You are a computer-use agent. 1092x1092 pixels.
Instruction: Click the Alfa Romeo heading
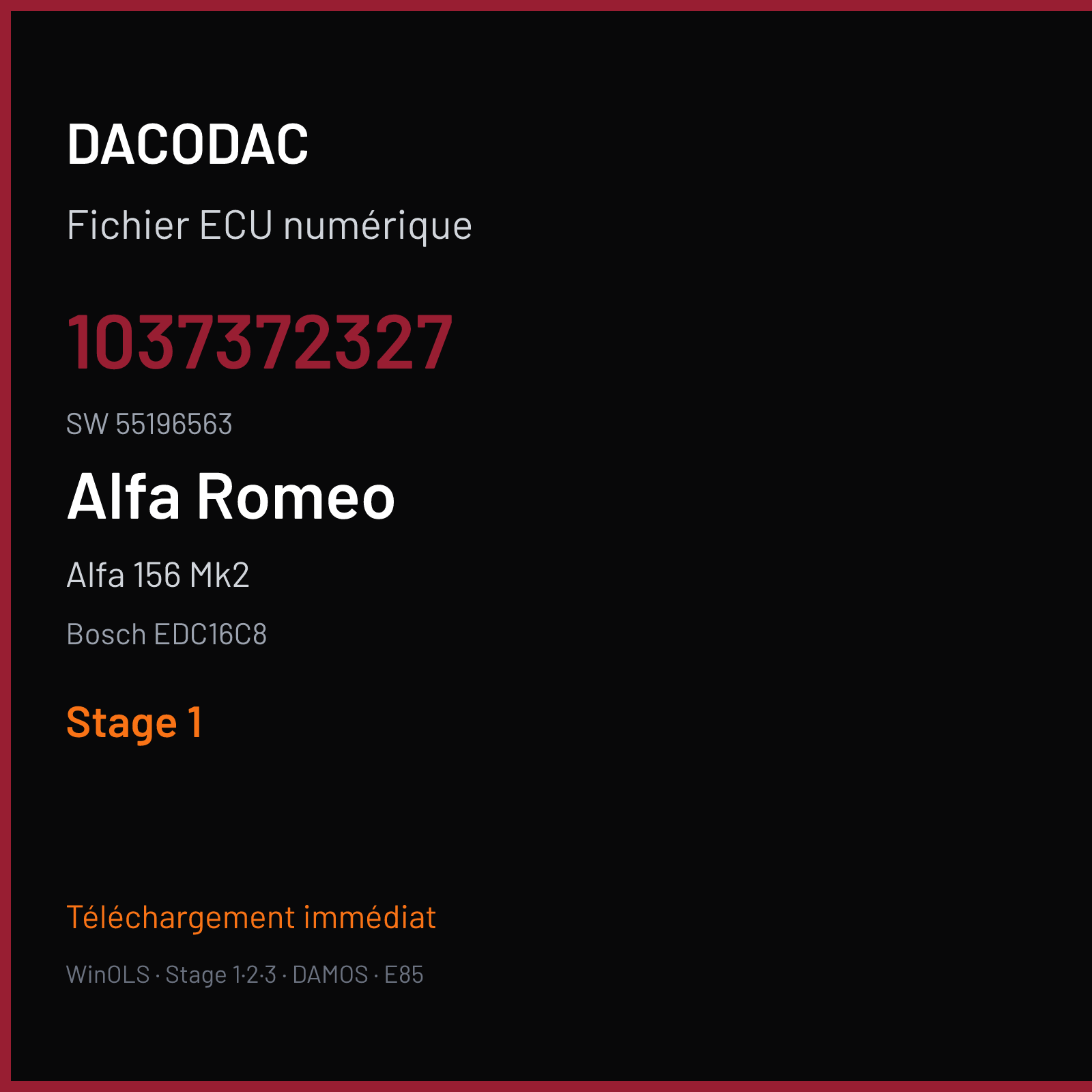click(231, 496)
